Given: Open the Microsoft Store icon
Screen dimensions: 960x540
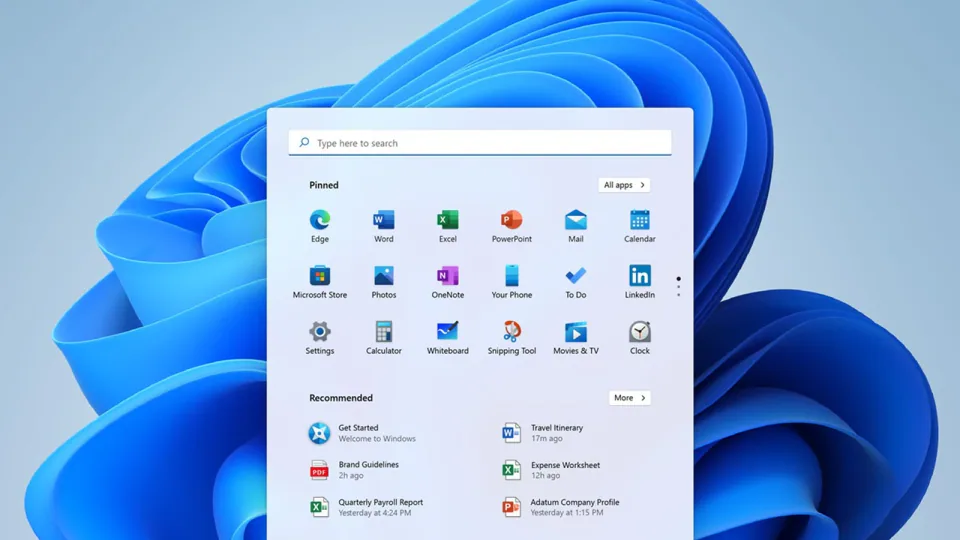Looking at the screenshot, I should tap(320, 276).
